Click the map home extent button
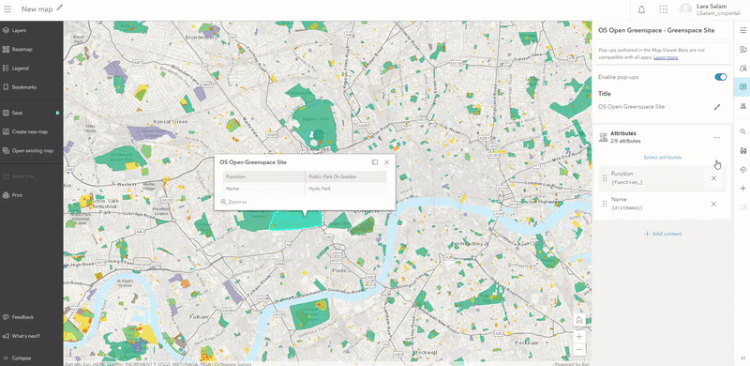 (579, 320)
